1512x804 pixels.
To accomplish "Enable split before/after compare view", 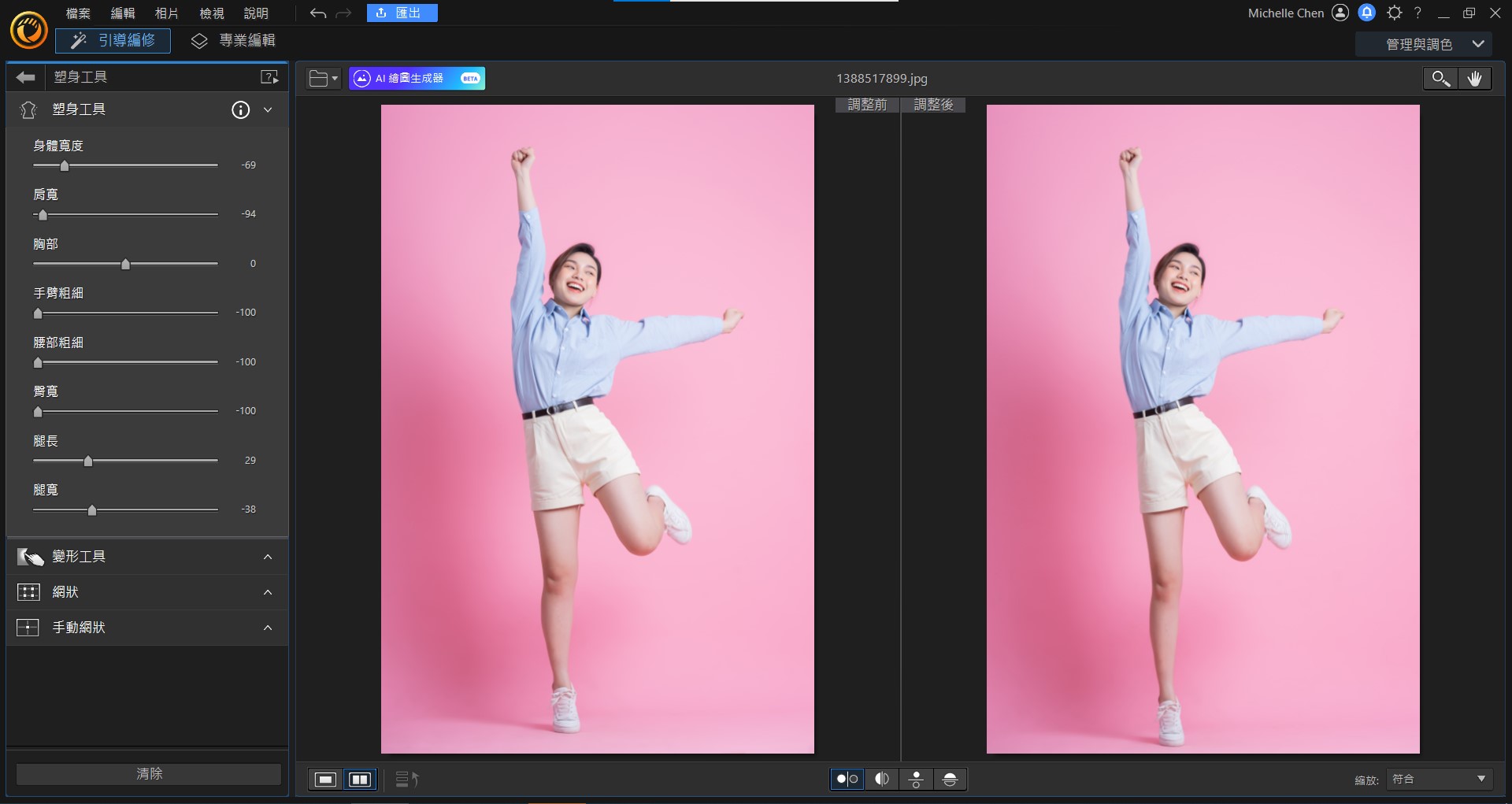I will pyautogui.click(x=882, y=780).
